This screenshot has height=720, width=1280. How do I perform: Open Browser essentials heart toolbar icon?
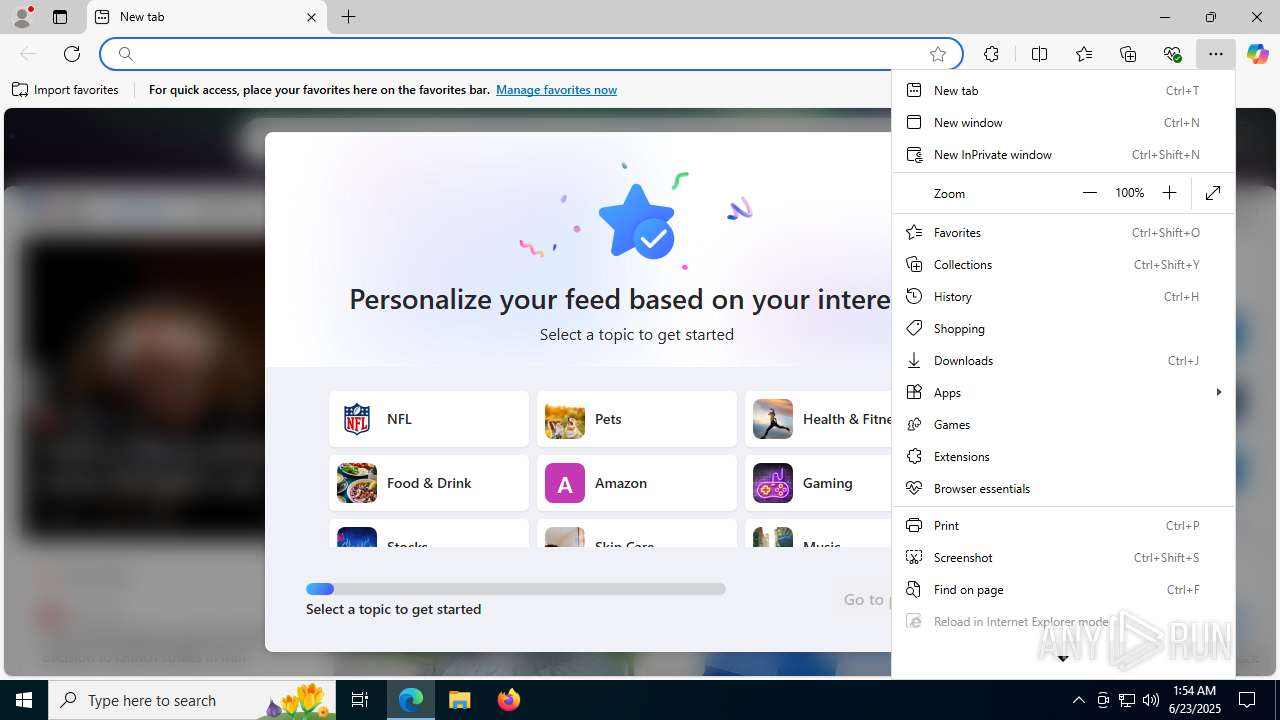(x=1172, y=54)
